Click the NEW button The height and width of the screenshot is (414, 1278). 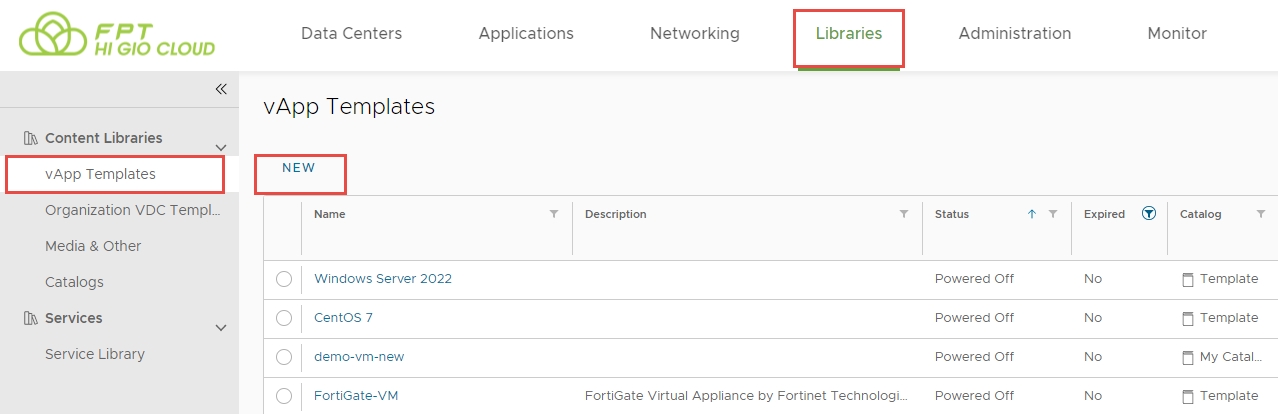click(x=299, y=168)
